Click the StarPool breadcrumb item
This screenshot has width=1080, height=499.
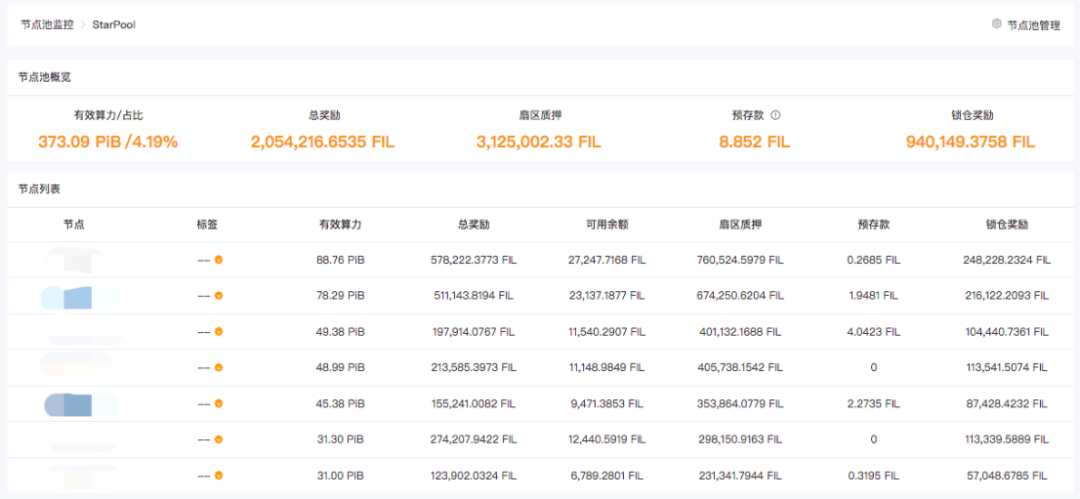(114, 25)
